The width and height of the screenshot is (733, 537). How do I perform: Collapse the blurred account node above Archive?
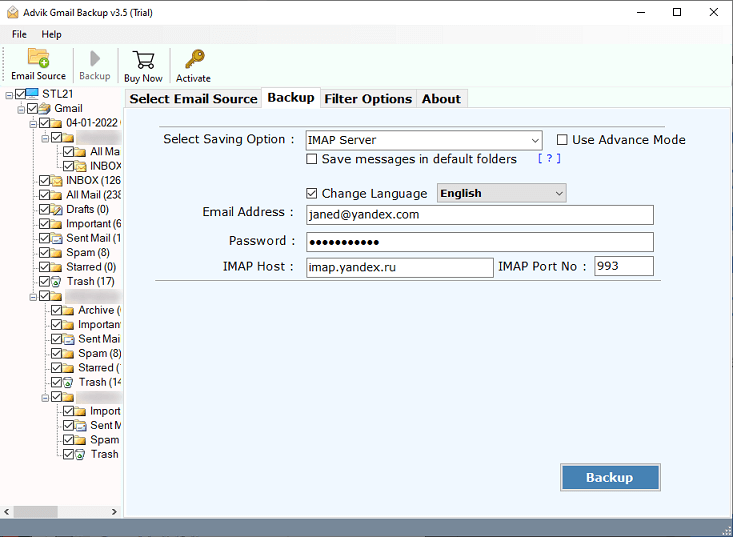(x=33, y=297)
